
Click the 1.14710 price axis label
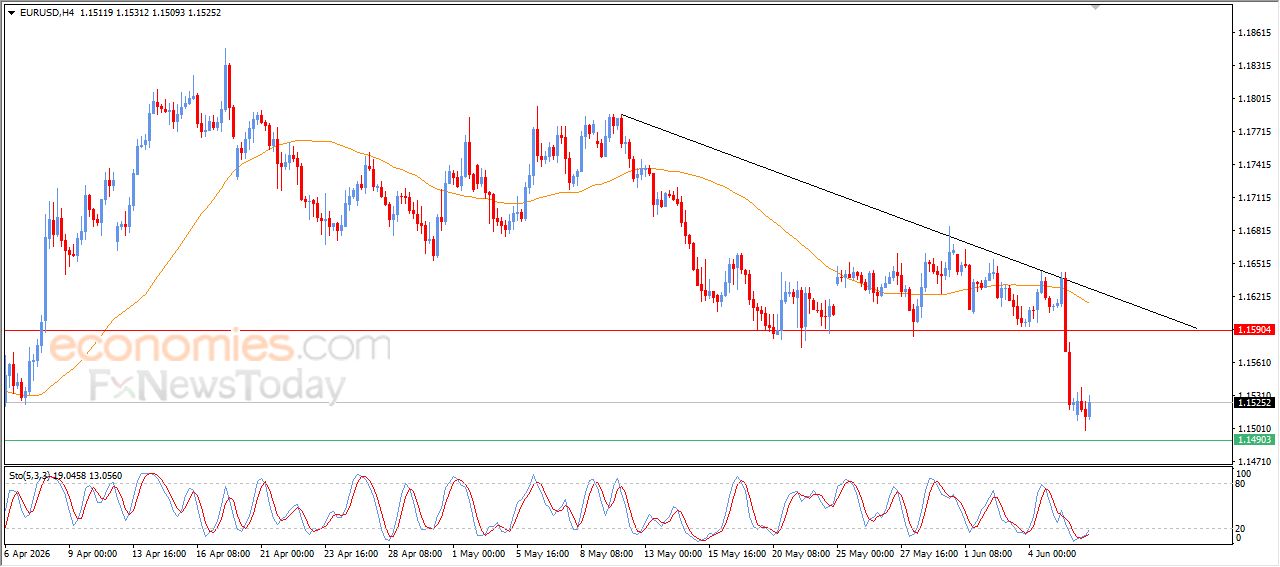(1253, 462)
